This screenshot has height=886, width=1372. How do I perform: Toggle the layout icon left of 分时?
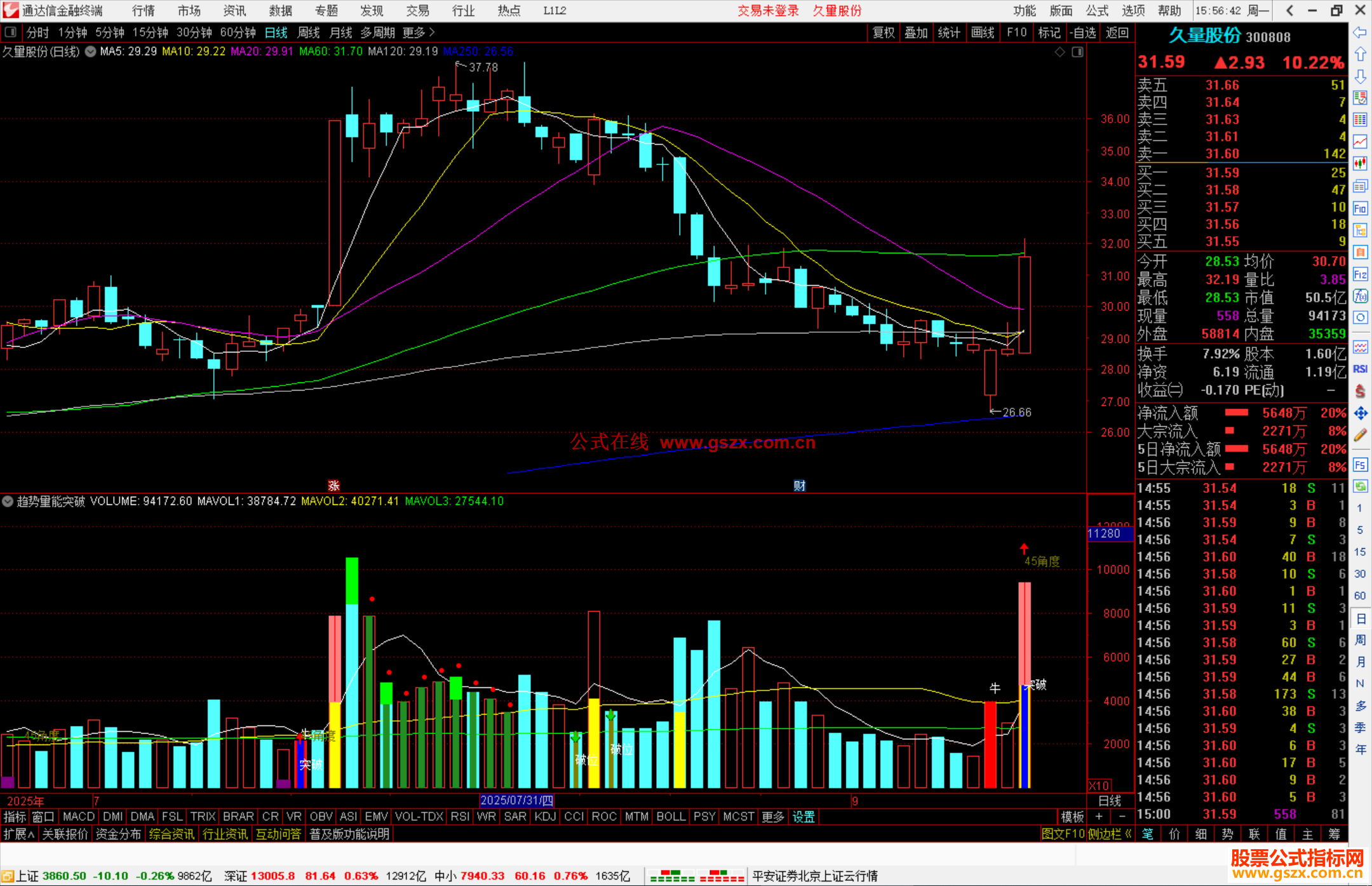(11, 32)
